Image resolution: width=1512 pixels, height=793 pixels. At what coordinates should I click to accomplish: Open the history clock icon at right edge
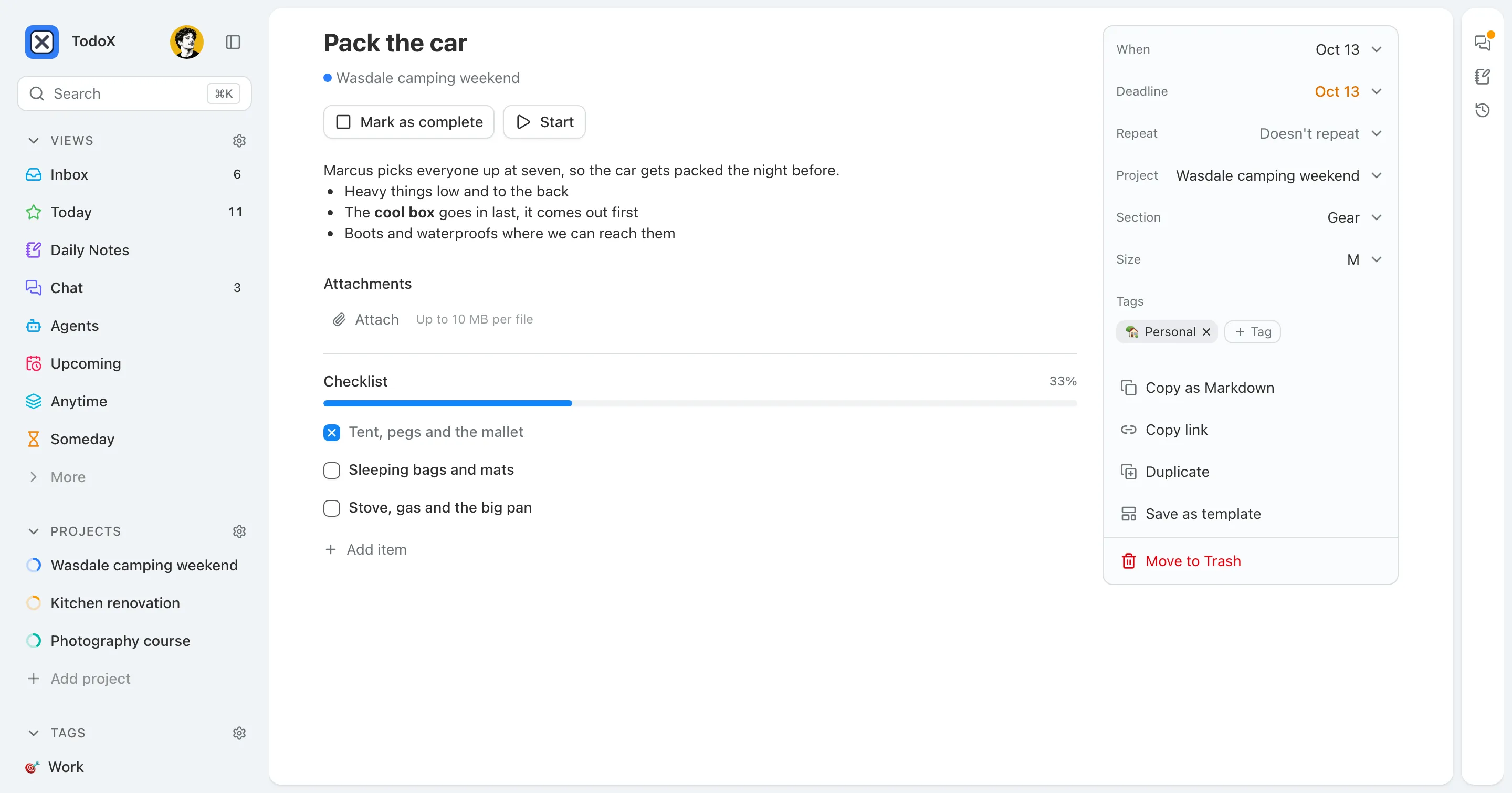point(1483,110)
